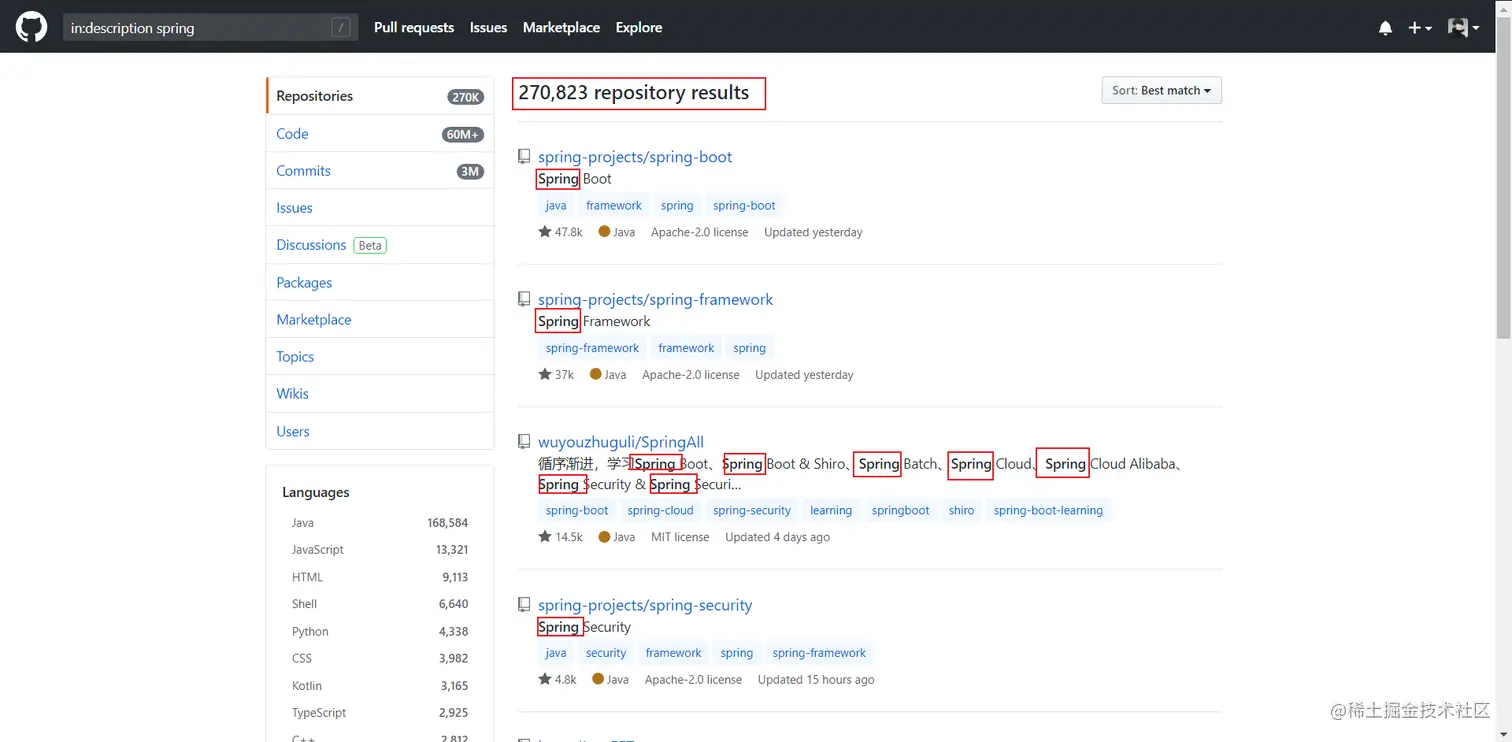Viewport: 1512px width, 742px height.
Task: Click the 270K count badge on Repositories
Action: (x=465, y=97)
